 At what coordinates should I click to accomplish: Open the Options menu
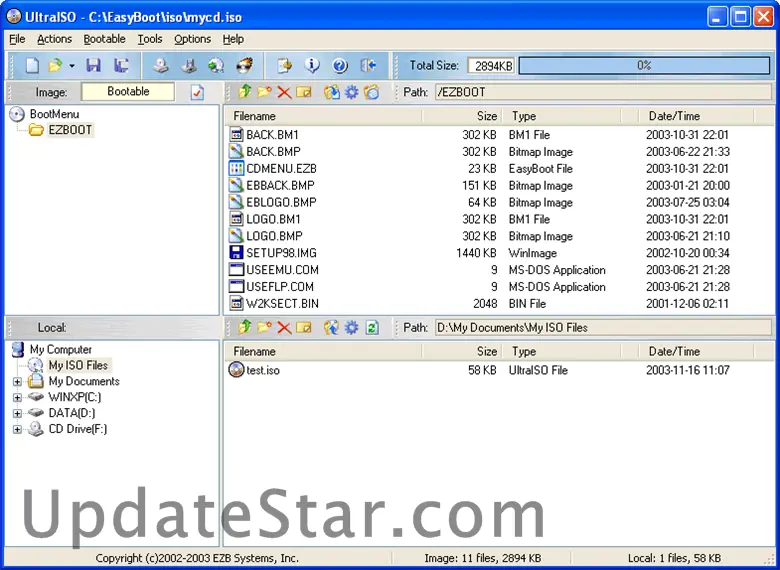[x=193, y=39]
